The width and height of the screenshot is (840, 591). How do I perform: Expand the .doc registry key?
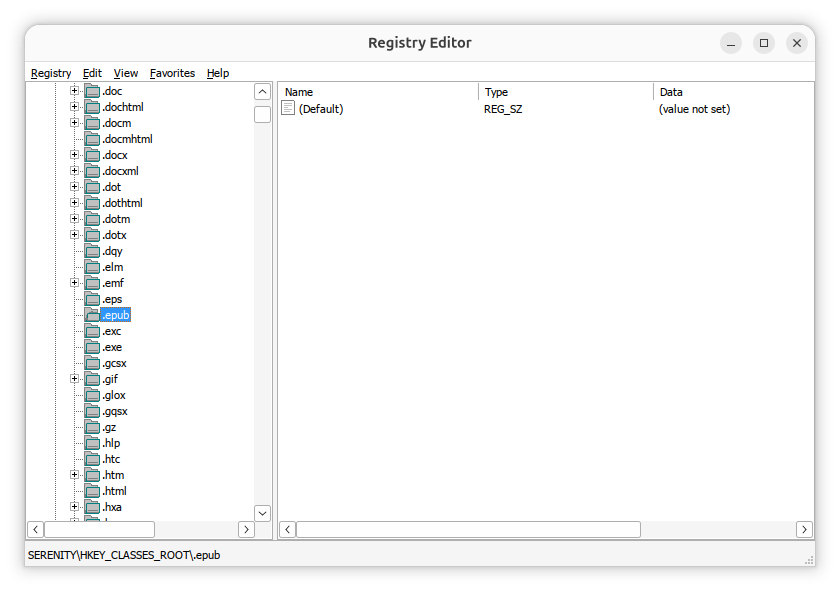pos(74,91)
